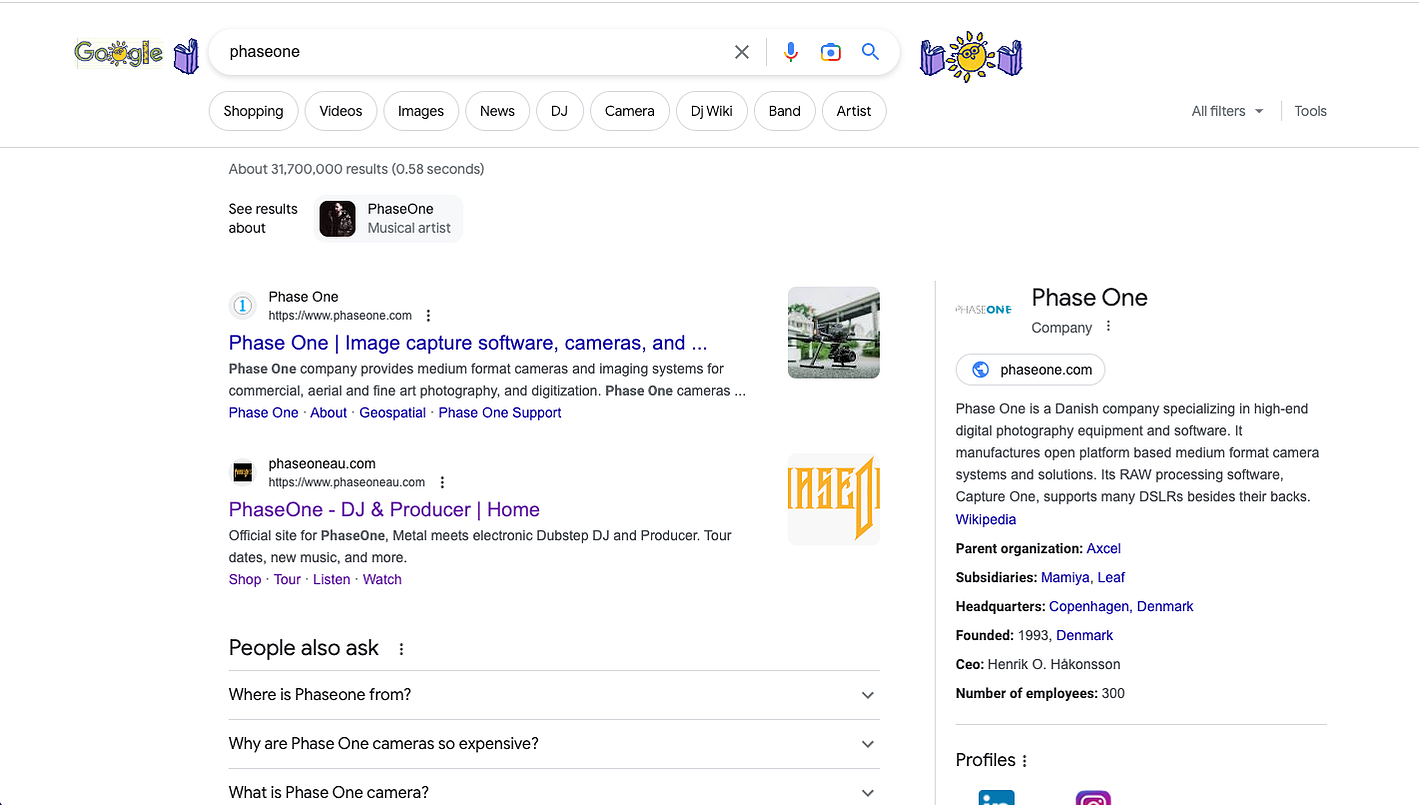Screen dimensions: 1419x805
Task: Open PhaseOne DJ & Producer Home result
Action: point(384,510)
